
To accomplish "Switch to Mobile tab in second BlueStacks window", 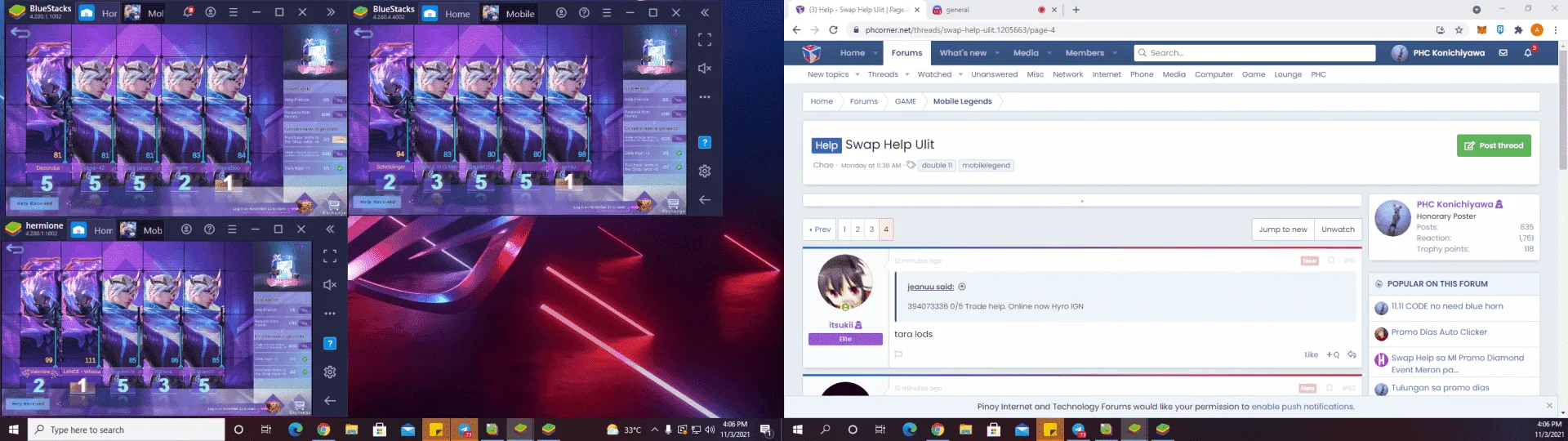I will (x=510, y=13).
